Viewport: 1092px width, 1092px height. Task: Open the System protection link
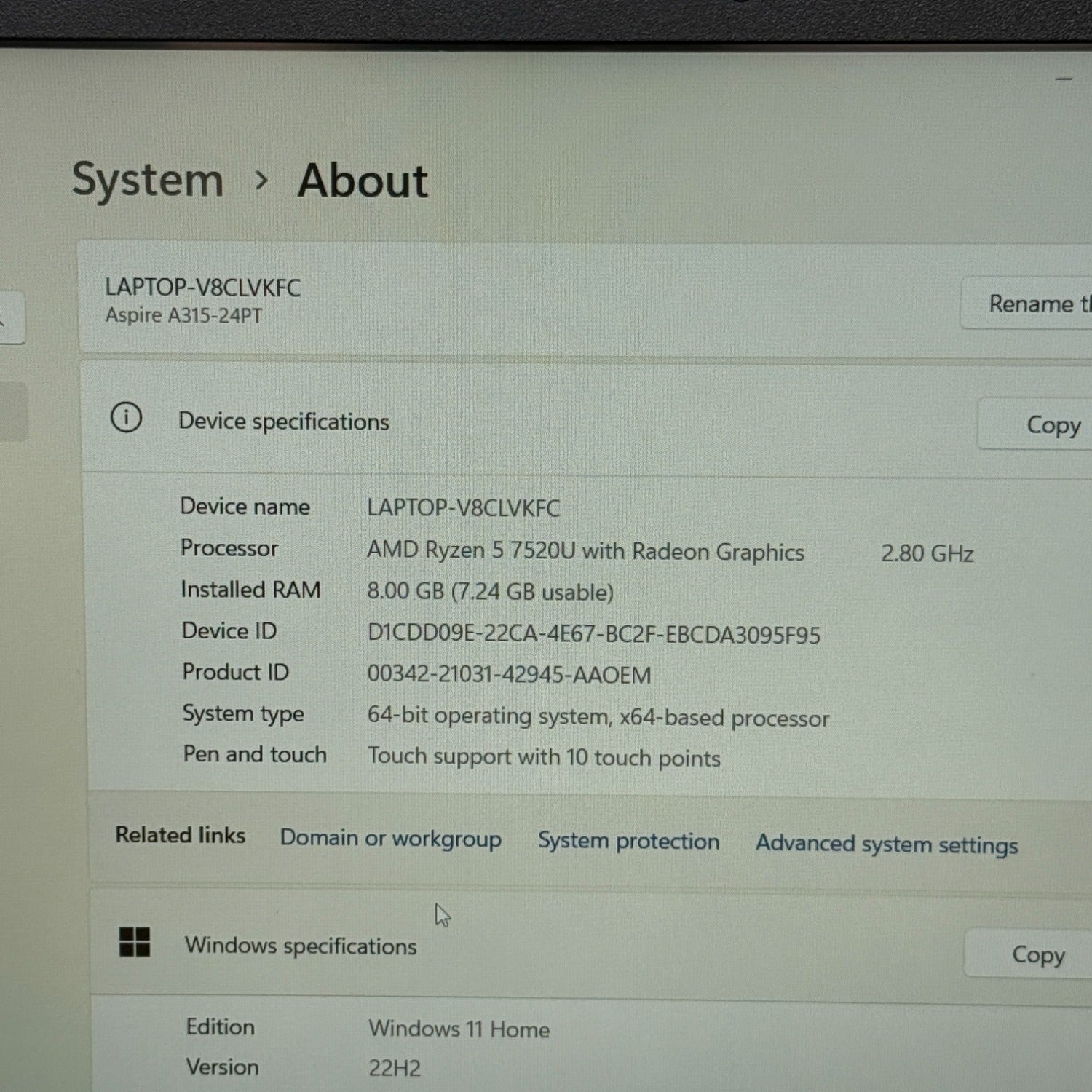pos(628,841)
